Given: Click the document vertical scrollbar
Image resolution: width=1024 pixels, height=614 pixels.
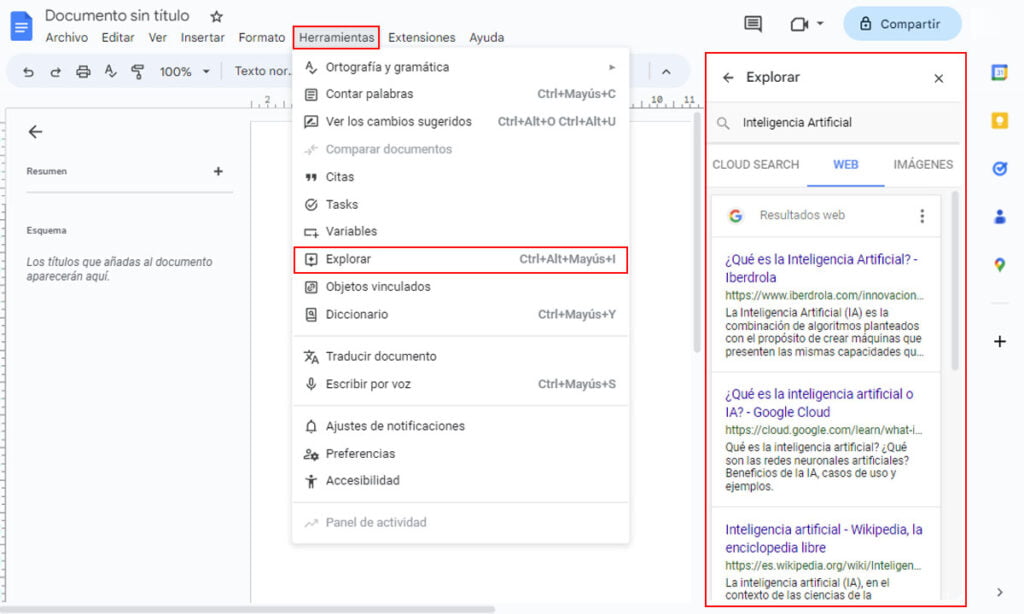Looking at the screenshot, I should [697, 232].
